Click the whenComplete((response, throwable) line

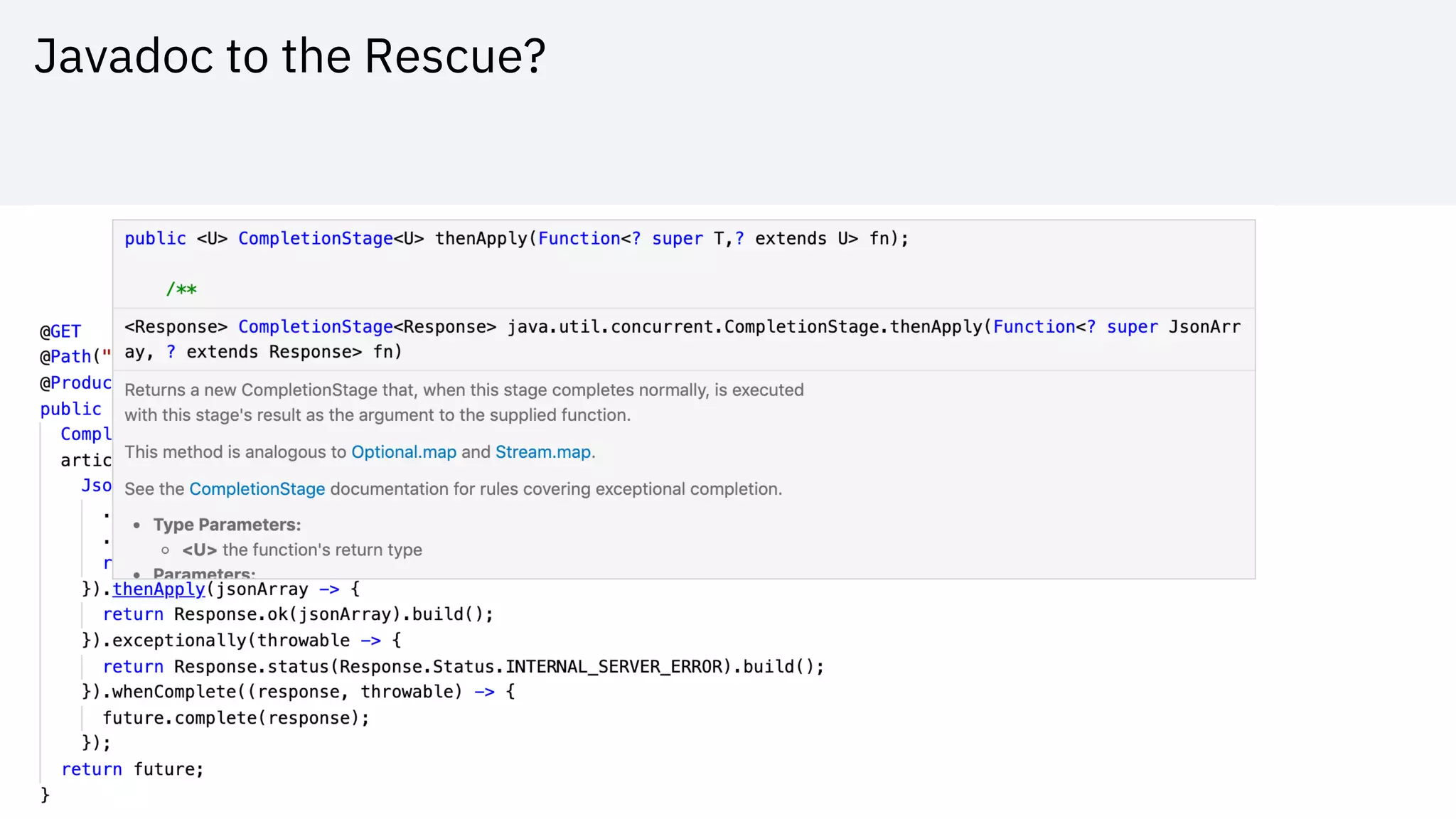[x=299, y=692]
